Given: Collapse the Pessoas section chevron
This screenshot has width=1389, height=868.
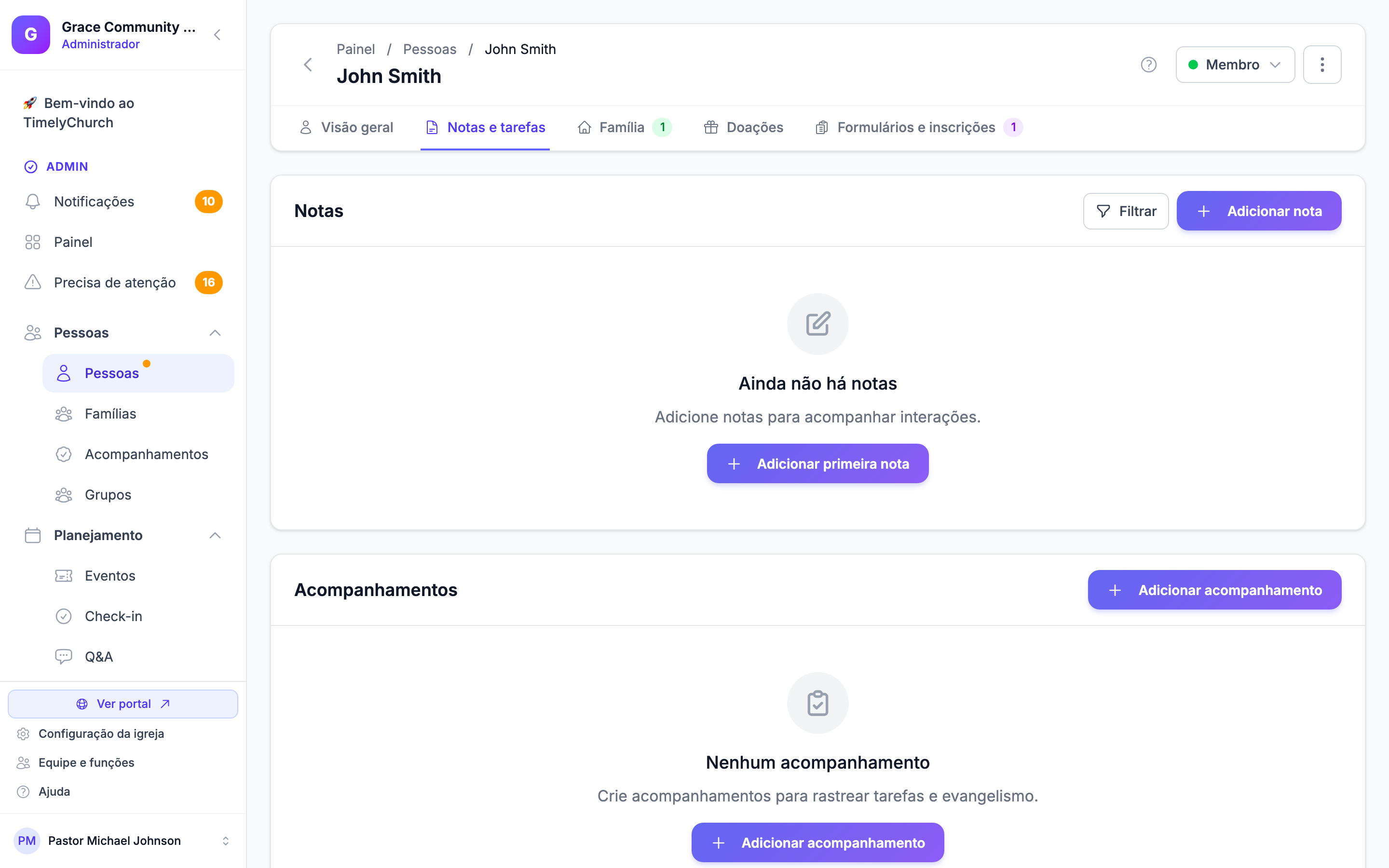Looking at the screenshot, I should (x=215, y=333).
